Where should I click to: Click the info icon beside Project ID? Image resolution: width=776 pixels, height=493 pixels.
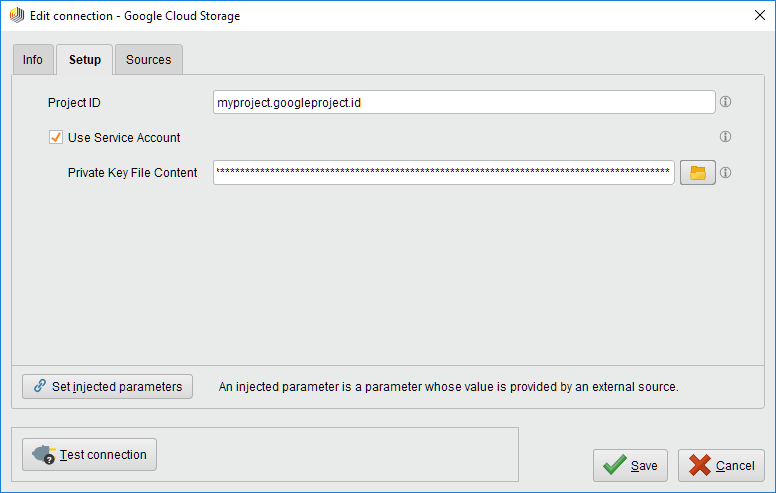point(726,102)
